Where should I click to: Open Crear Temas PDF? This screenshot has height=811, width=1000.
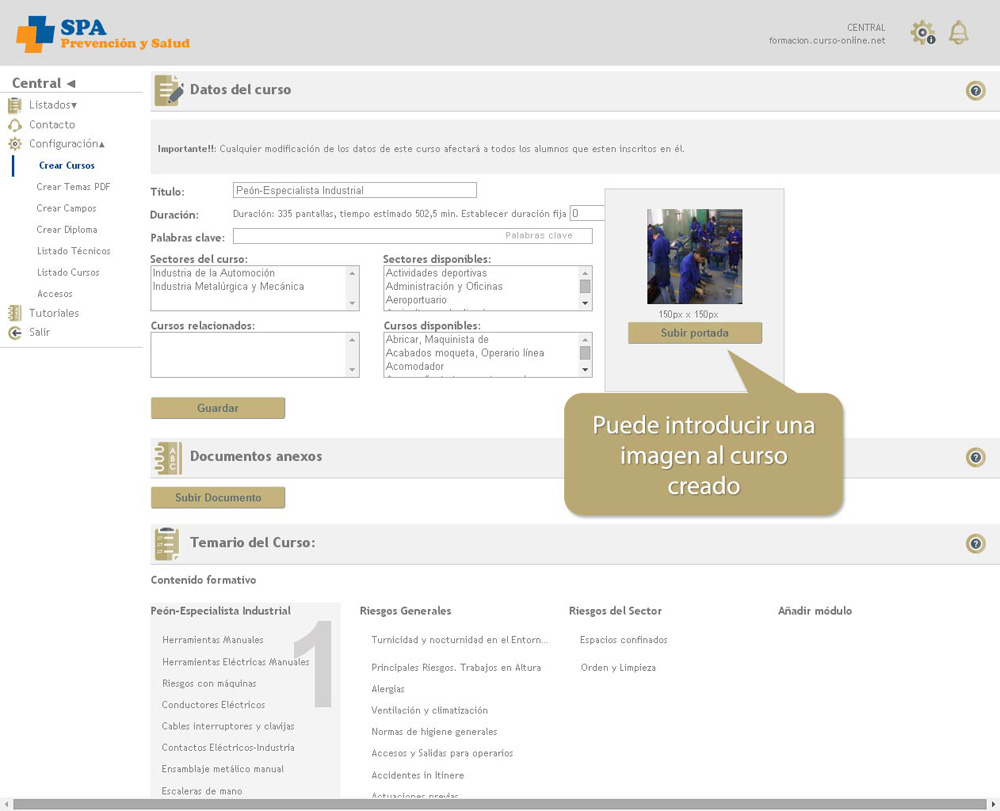click(x=73, y=187)
